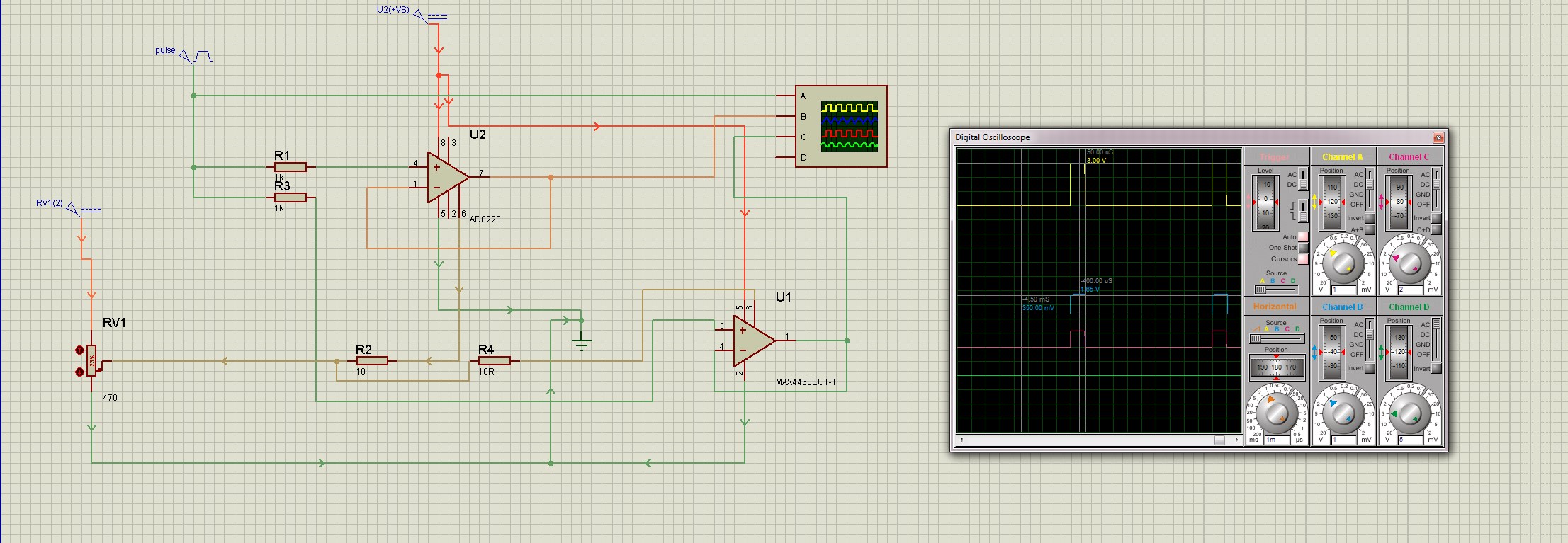Image resolution: width=1568 pixels, height=543 pixels.
Task: Click the oscilloscope horizontal scrollbar right arrow
Action: pyautogui.click(x=1236, y=440)
